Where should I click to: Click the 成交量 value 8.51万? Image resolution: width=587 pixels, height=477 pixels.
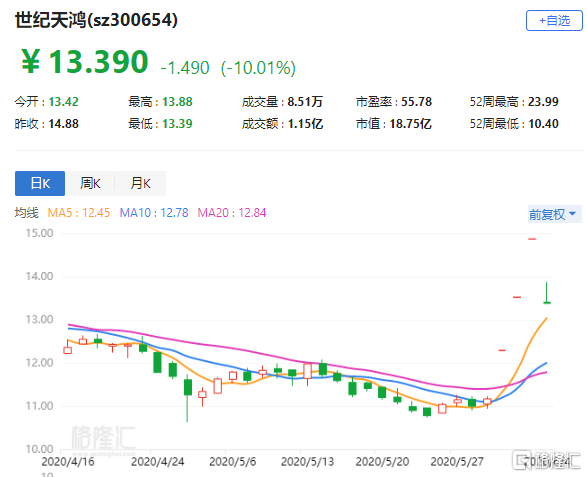[305, 102]
